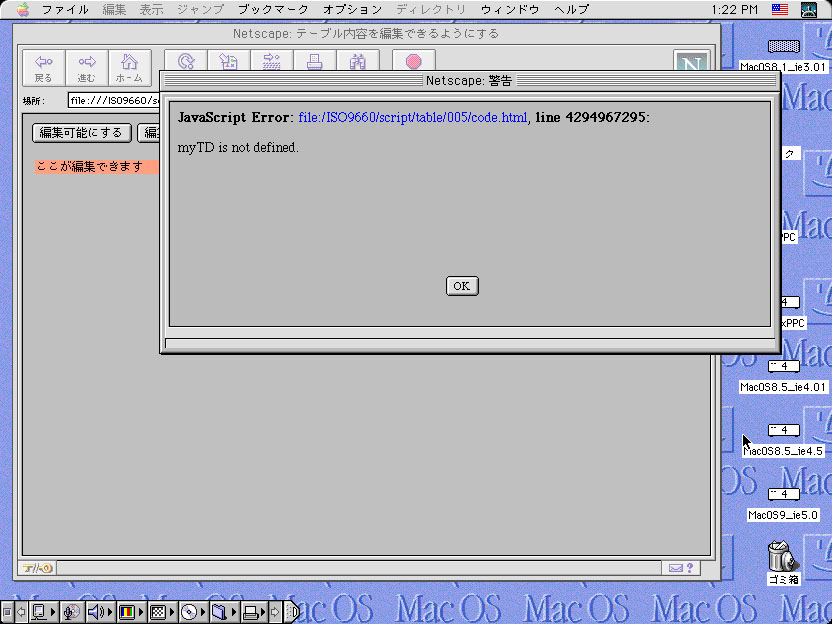Click the Back (戻る) toolbar button

click(x=44, y=68)
